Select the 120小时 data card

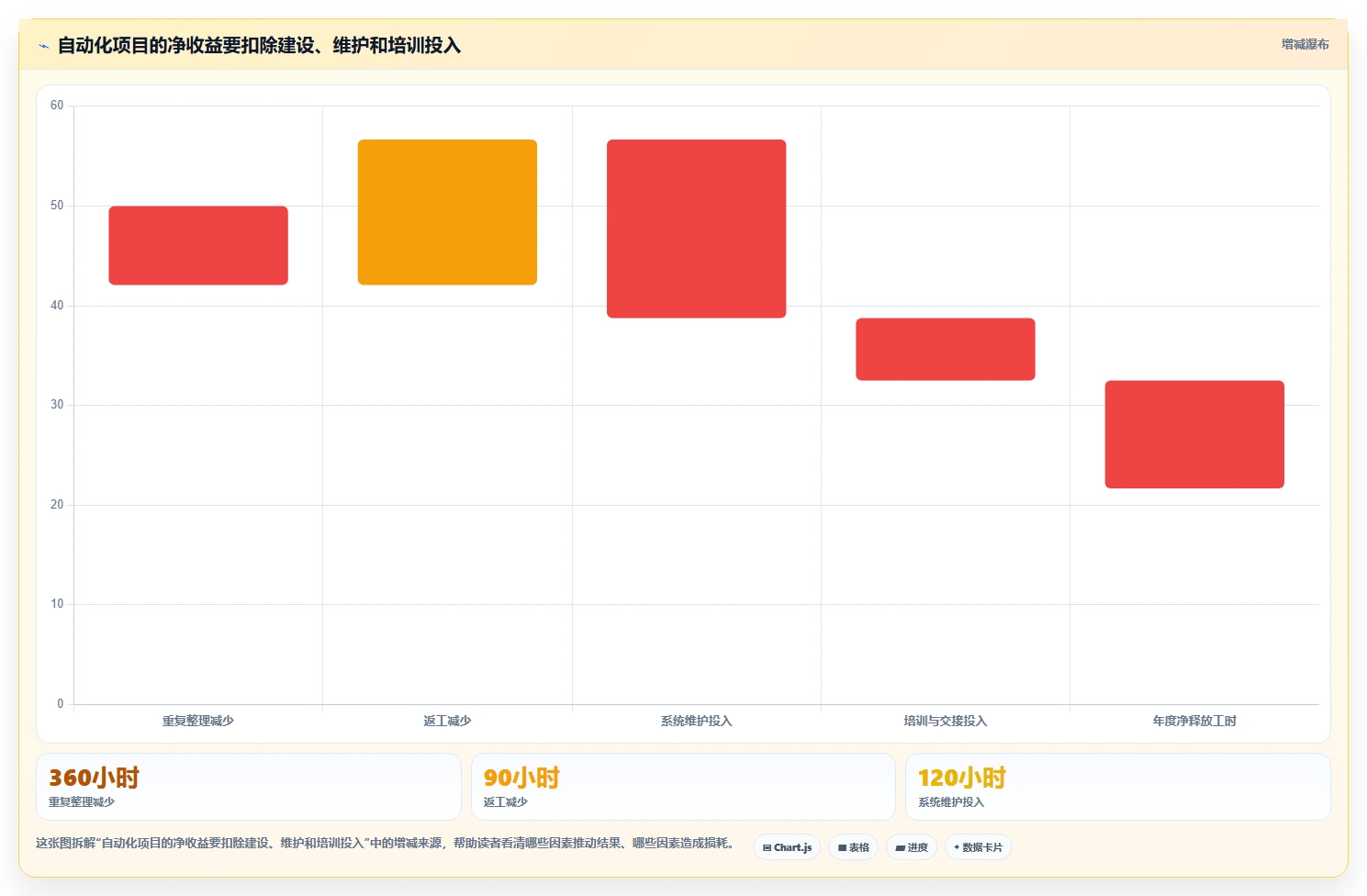pos(1118,787)
